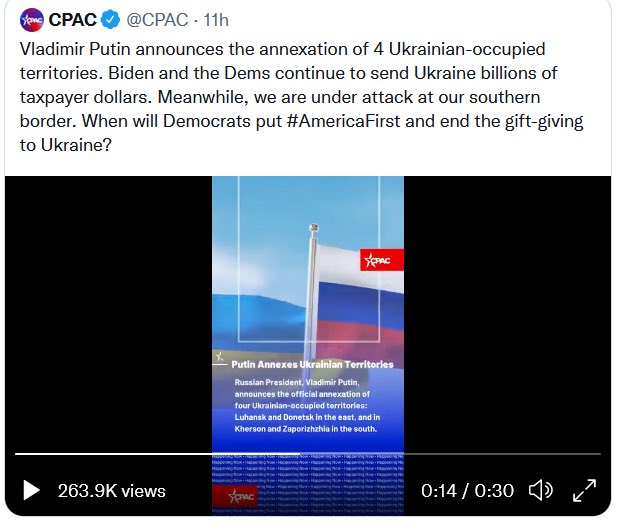Viewport: 626px width, 531px height.
Task: Click the small star icon beside the video headline
Action: (x=219, y=357)
